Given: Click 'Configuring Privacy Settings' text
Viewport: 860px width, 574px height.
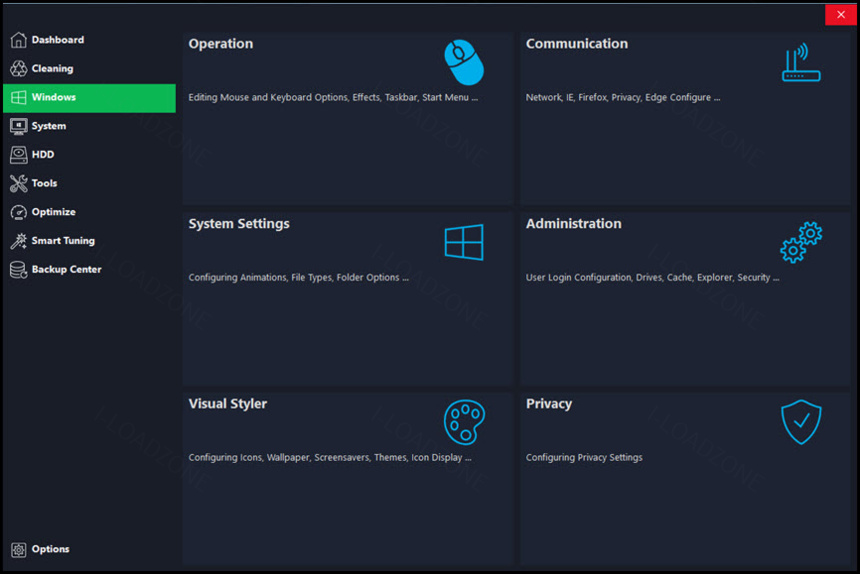Looking at the screenshot, I should pos(584,457).
